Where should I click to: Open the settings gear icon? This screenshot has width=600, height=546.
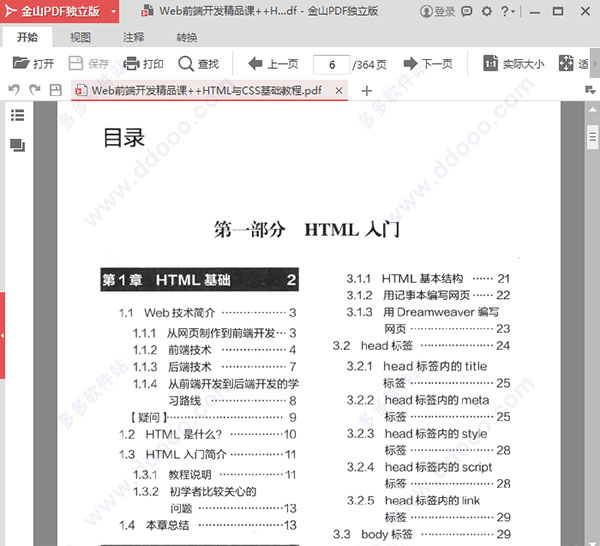(x=487, y=11)
